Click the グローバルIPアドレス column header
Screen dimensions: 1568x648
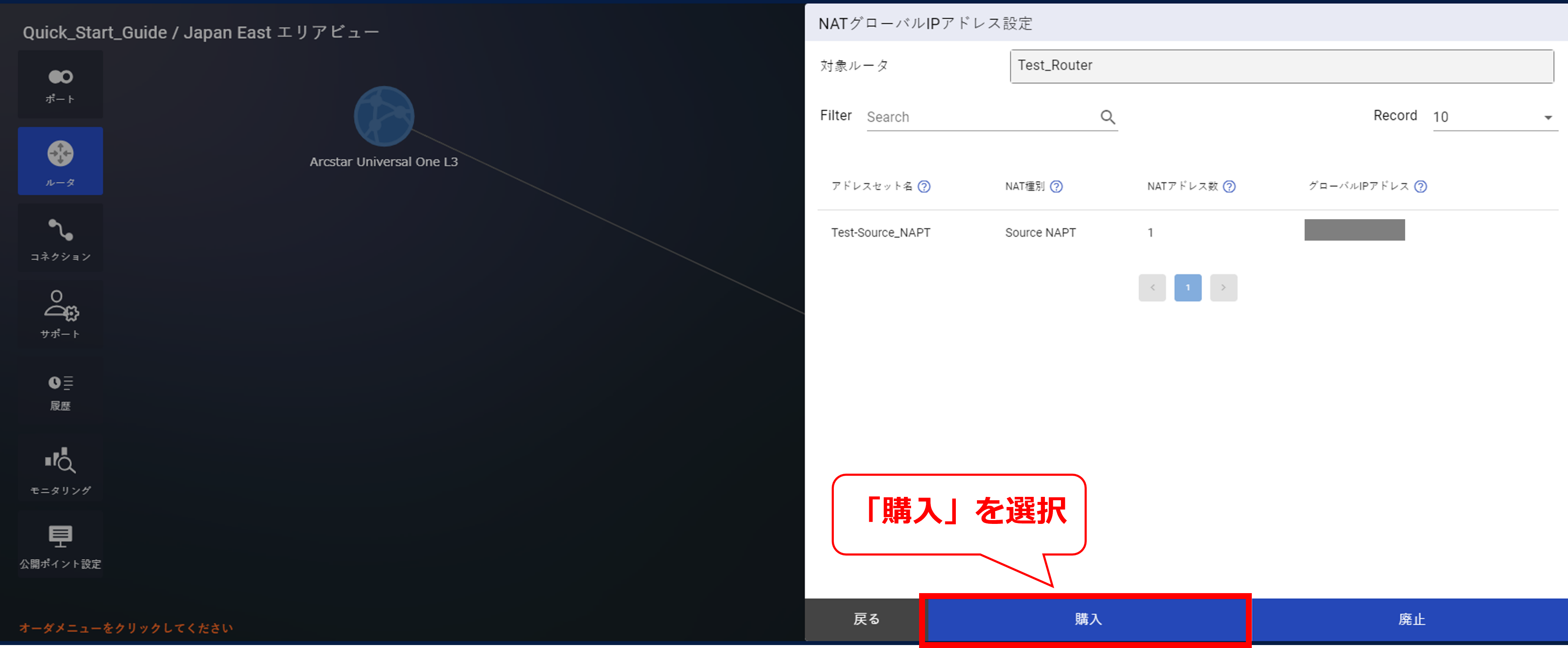click(x=1359, y=186)
